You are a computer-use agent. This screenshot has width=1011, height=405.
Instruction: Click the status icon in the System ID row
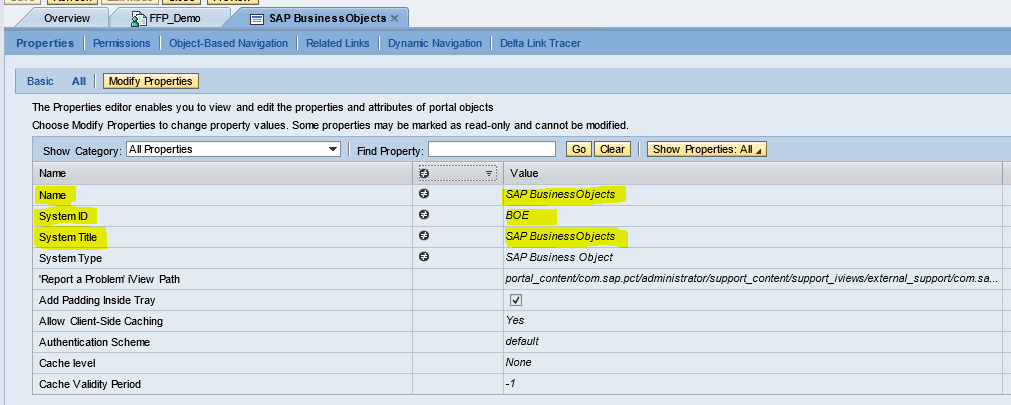[x=424, y=215]
